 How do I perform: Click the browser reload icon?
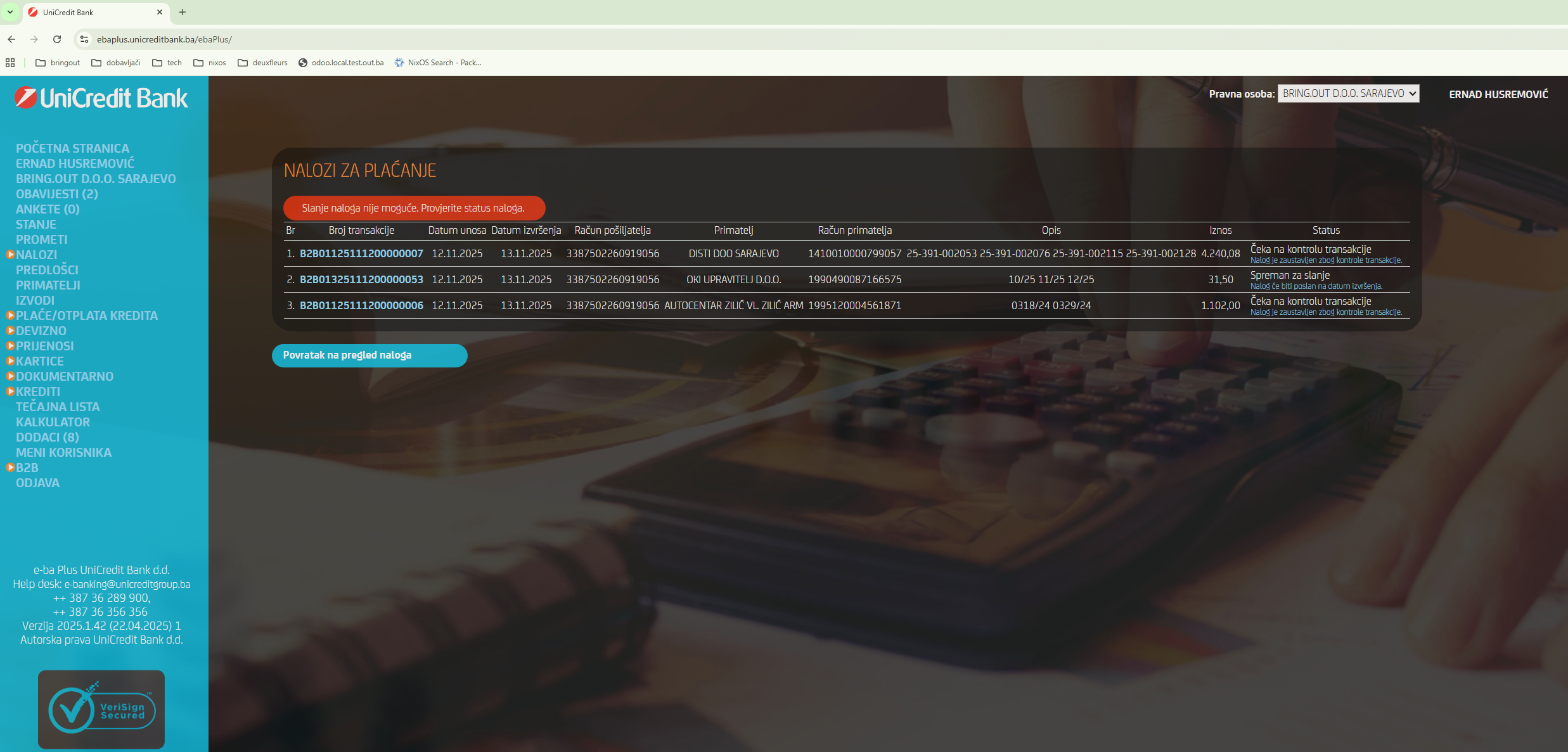point(57,39)
